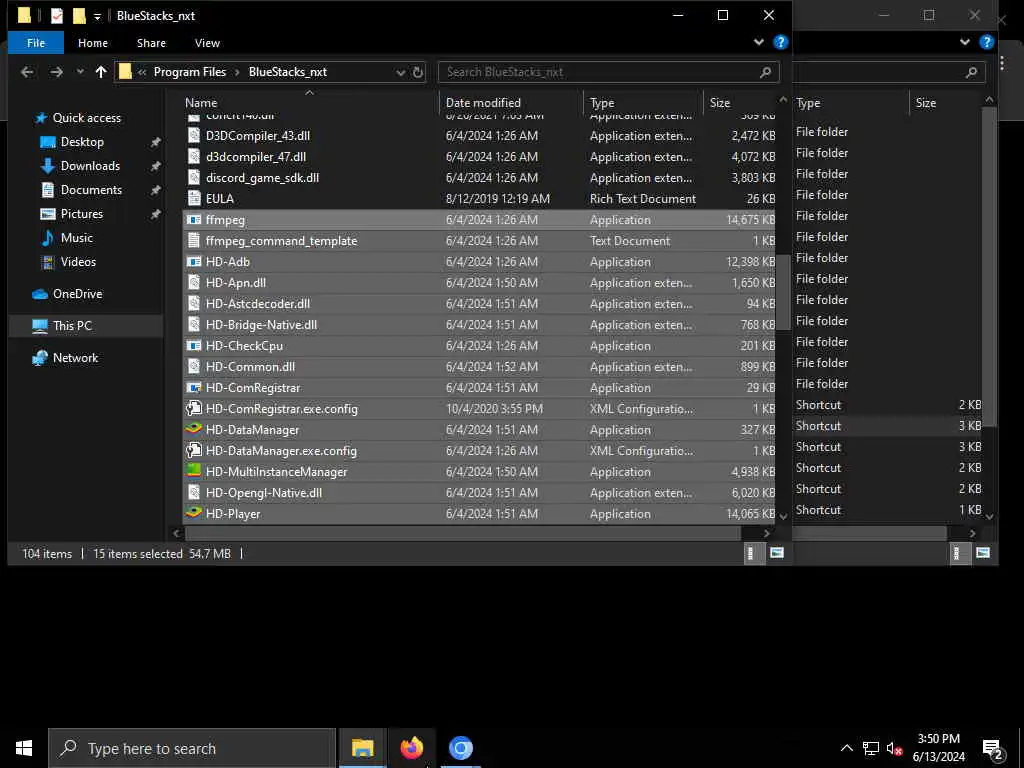This screenshot has width=1024, height=768.
Task: Select the HD-Adb application icon
Action: [194, 262]
